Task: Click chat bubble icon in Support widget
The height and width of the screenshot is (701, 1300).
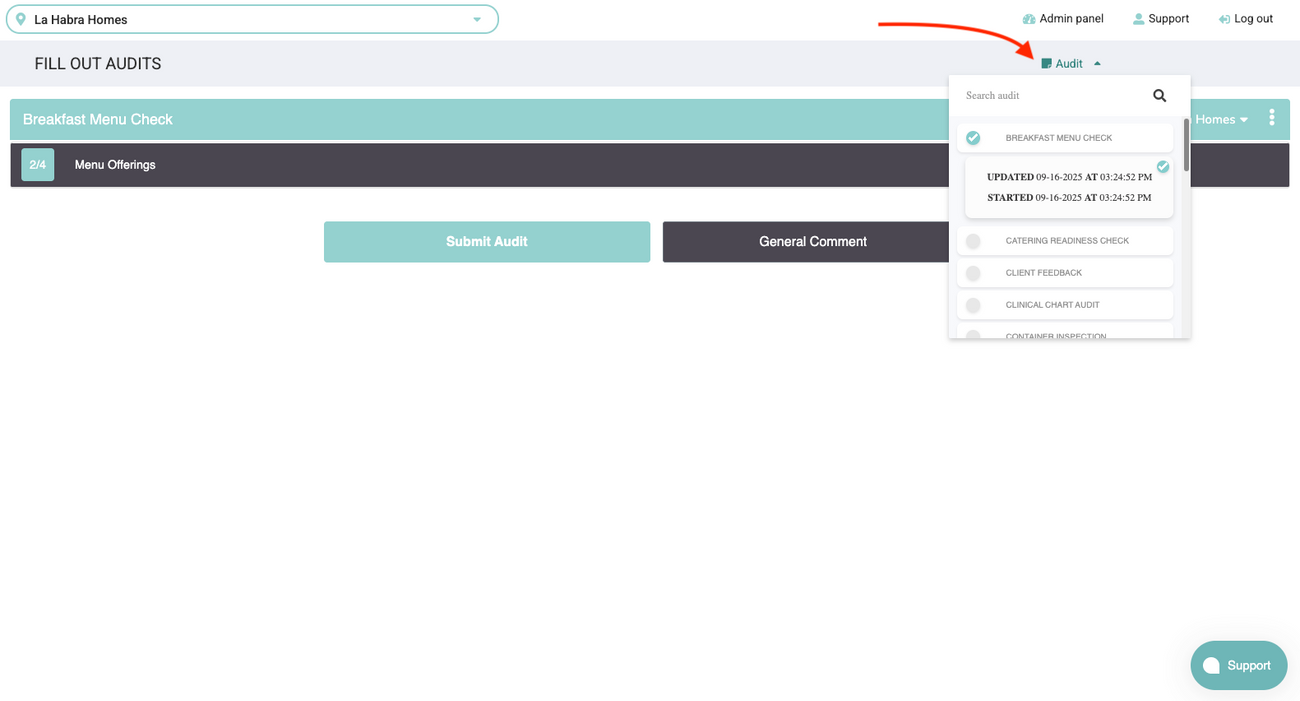Action: coord(1211,666)
